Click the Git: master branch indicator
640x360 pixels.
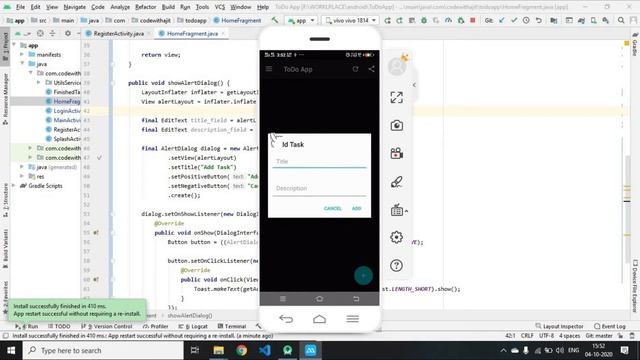(x=599, y=336)
